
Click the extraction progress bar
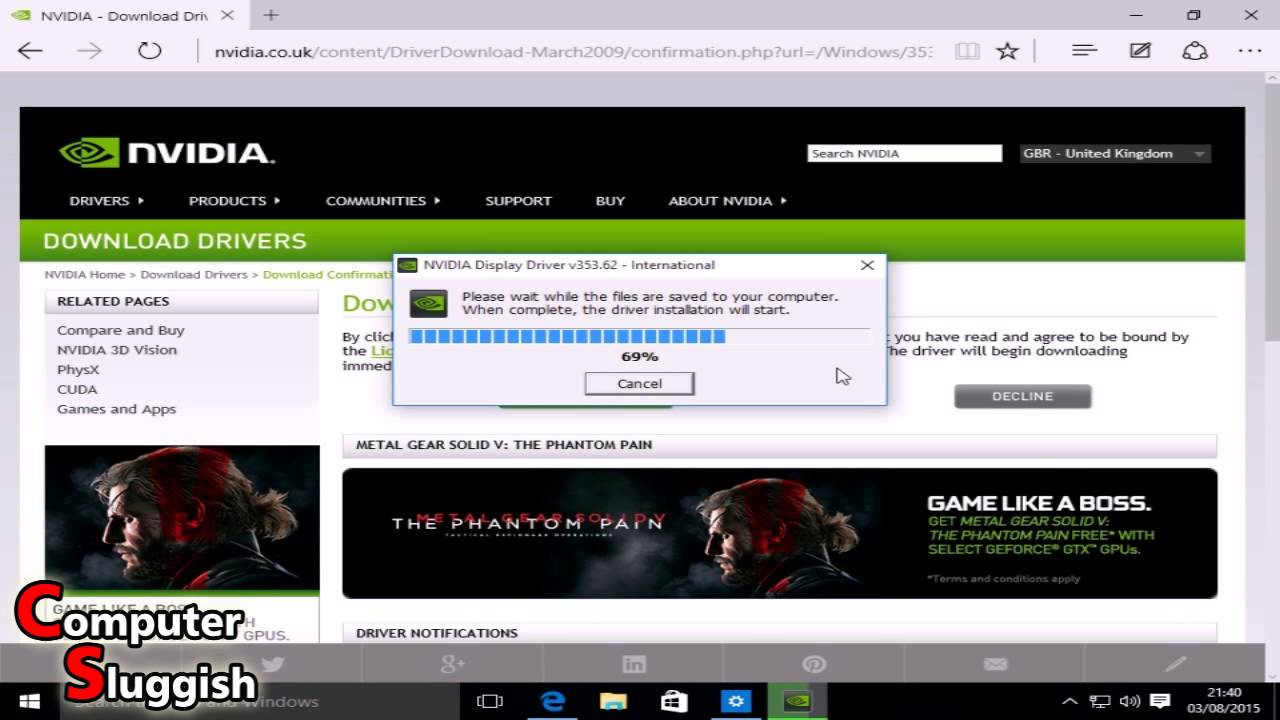[x=639, y=336]
